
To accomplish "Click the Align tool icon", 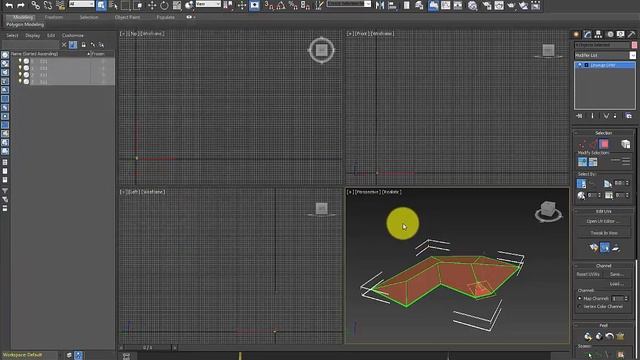I will 392,5.
